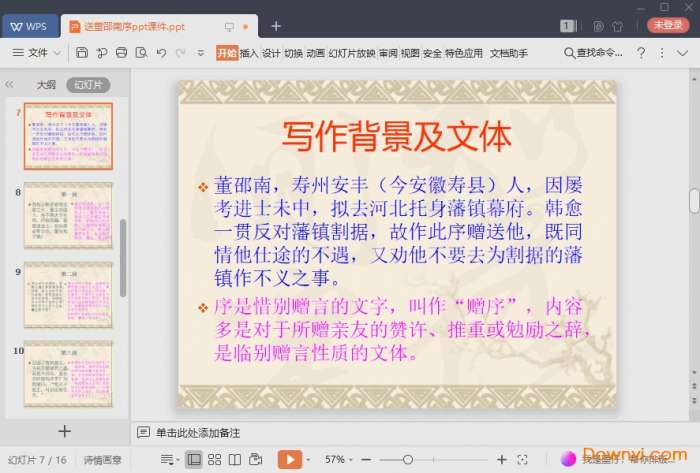Open the 57% zoom level dropdown
Image resolution: width=700 pixels, height=473 pixels.
click(x=338, y=459)
